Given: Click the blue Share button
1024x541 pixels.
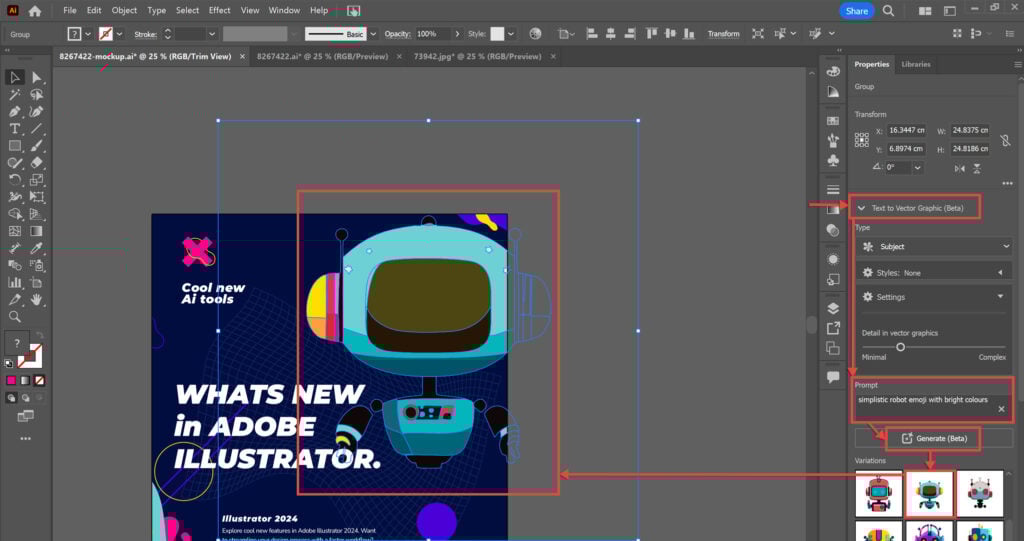Looking at the screenshot, I should (857, 11).
